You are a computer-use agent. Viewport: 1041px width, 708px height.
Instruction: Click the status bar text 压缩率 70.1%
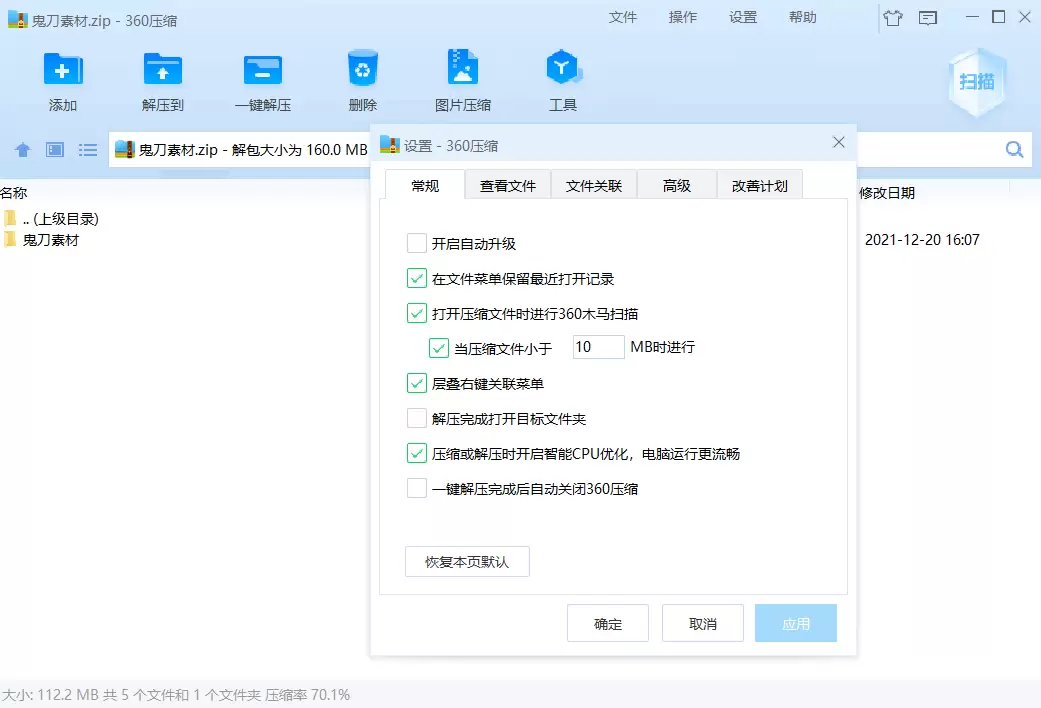pos(307,695)
